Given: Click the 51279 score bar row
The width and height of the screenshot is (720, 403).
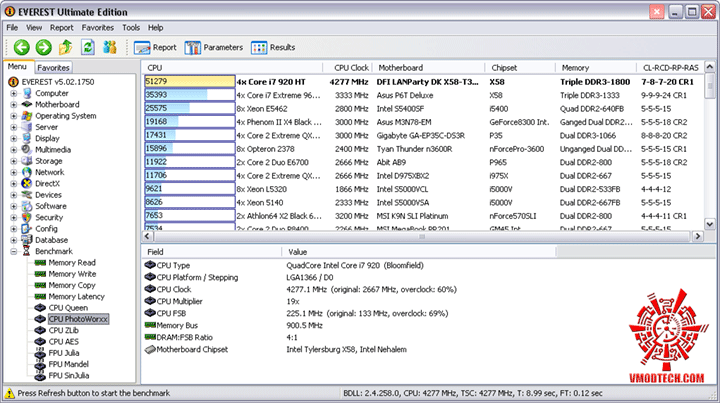Looking at the screenshot, I should 189,82.
